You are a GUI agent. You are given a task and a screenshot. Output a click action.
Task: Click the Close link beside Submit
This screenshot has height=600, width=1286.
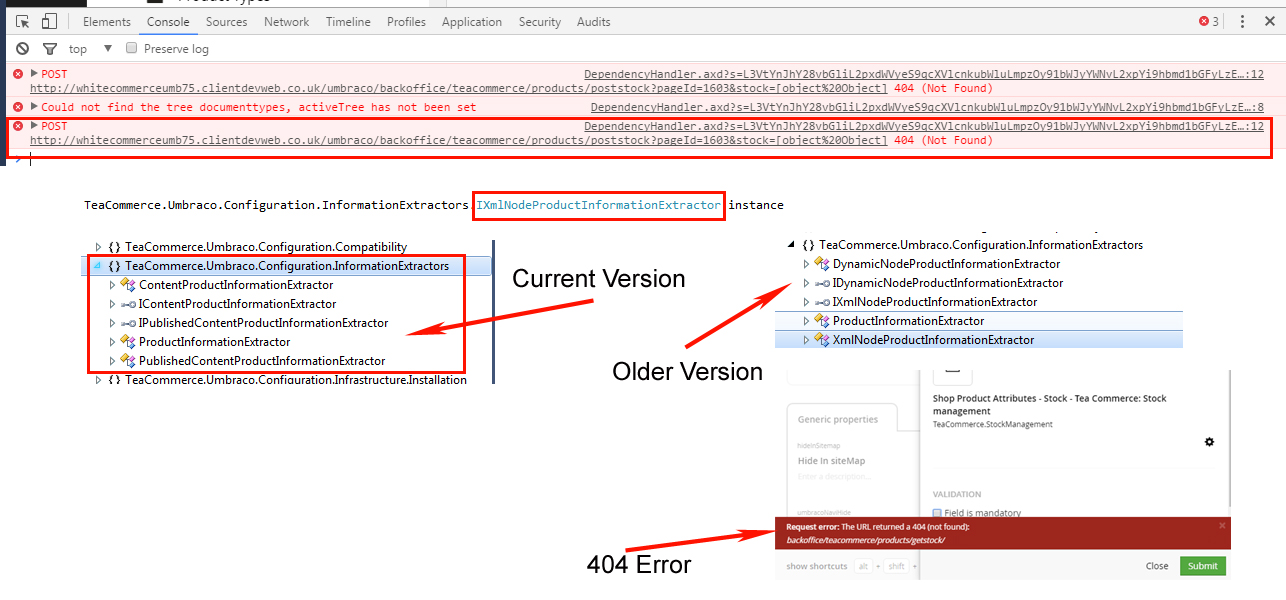coord(1157,566)
